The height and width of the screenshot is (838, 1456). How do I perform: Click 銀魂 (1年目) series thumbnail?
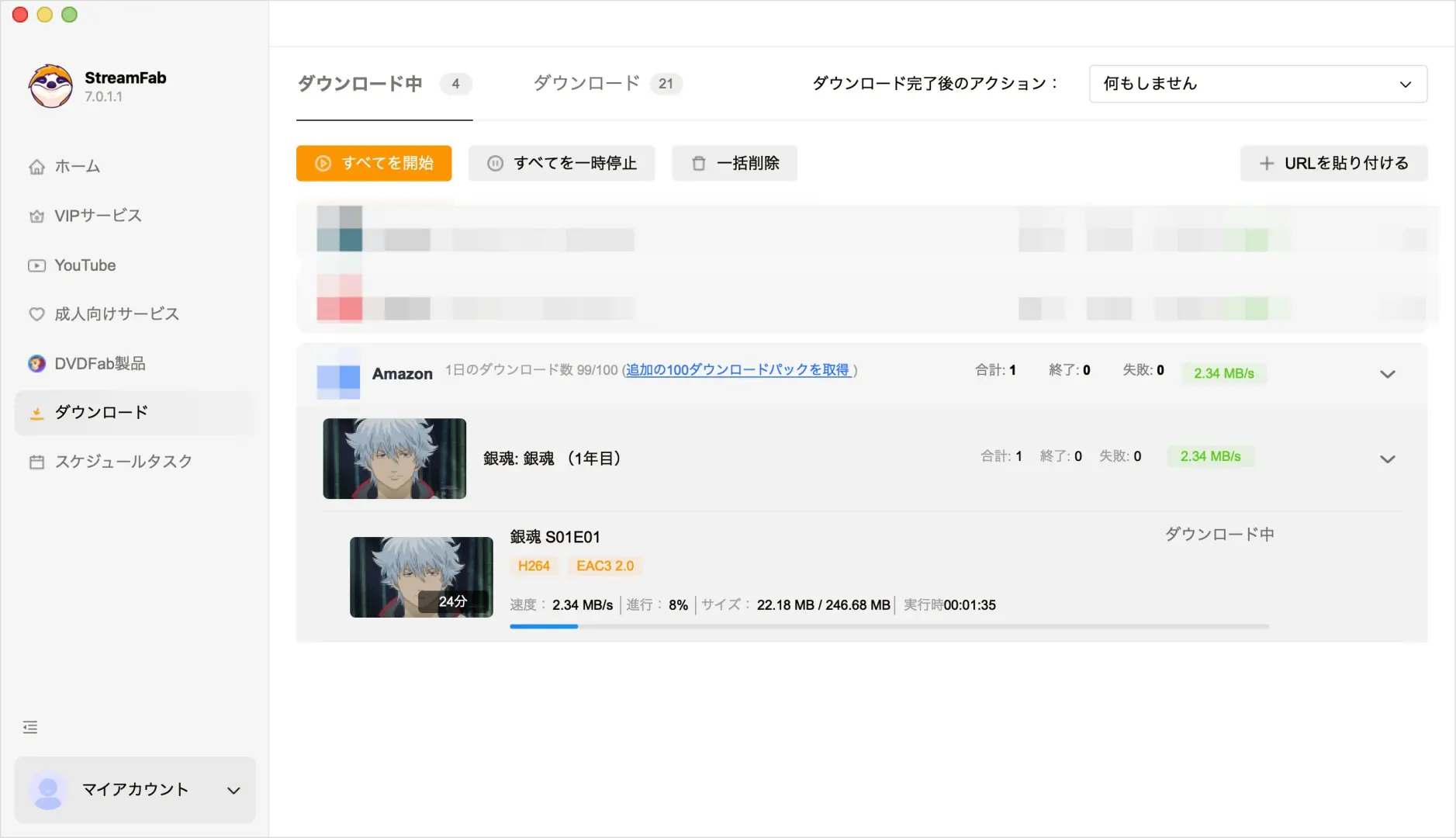(x=394, y=459)
